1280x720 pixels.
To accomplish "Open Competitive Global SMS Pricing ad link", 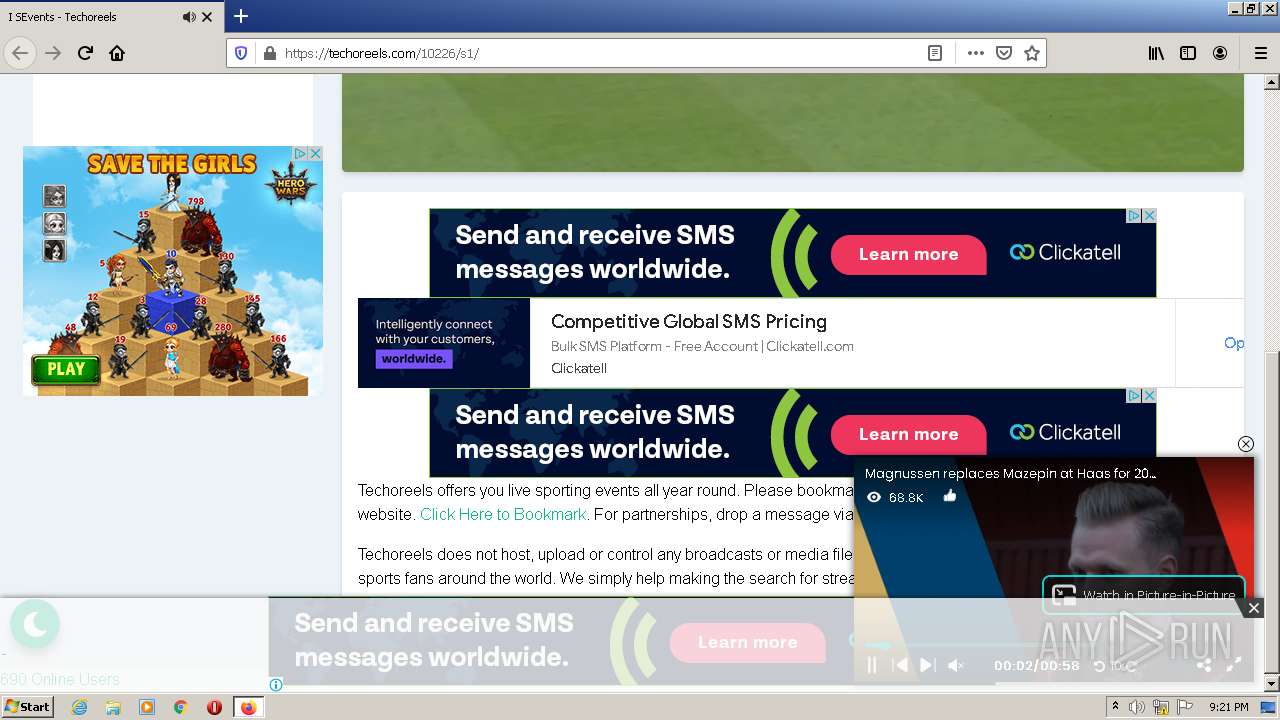I will [689, 321].
